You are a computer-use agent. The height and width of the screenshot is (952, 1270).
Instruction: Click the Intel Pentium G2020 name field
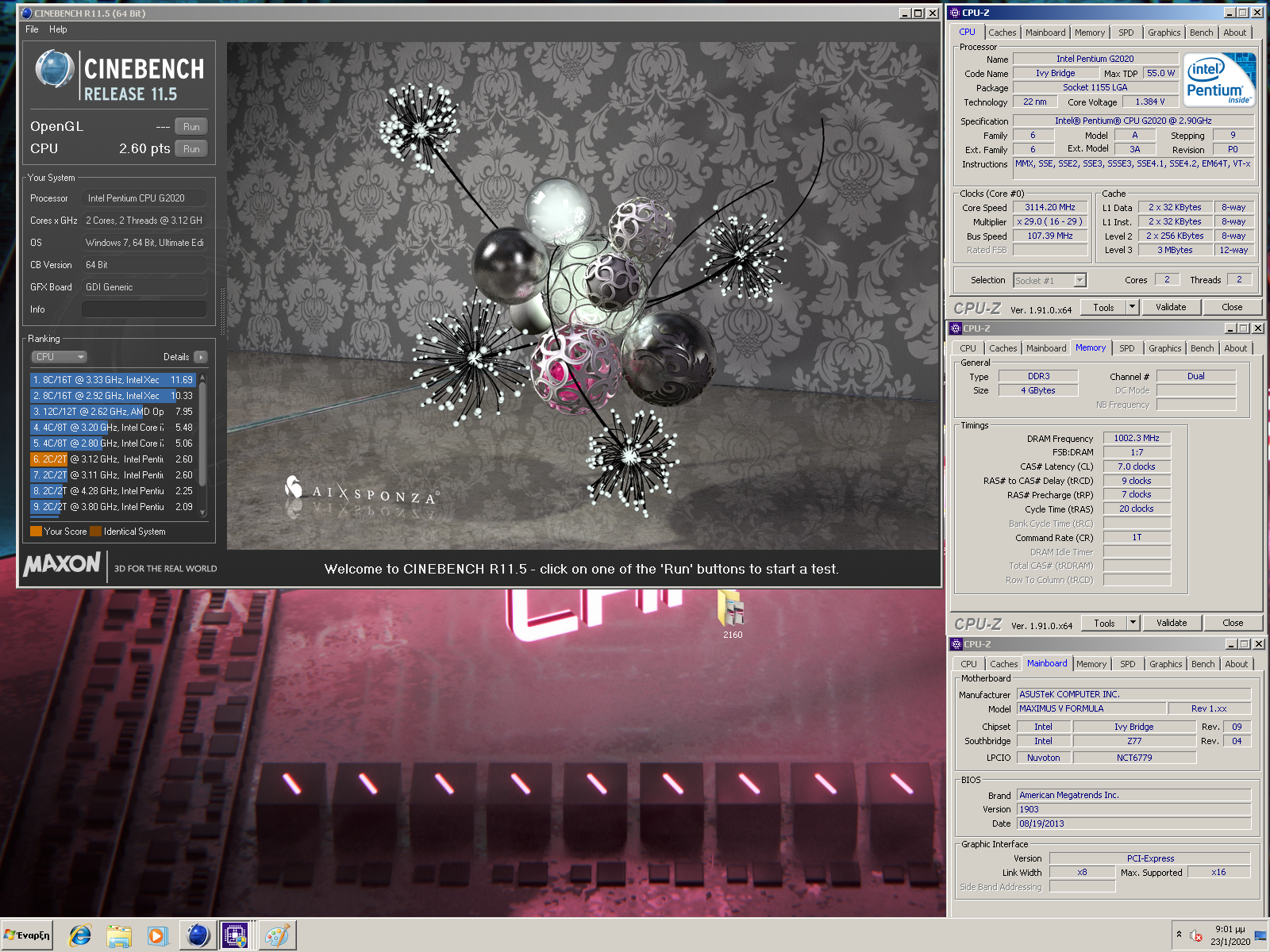coord(1095,59)
